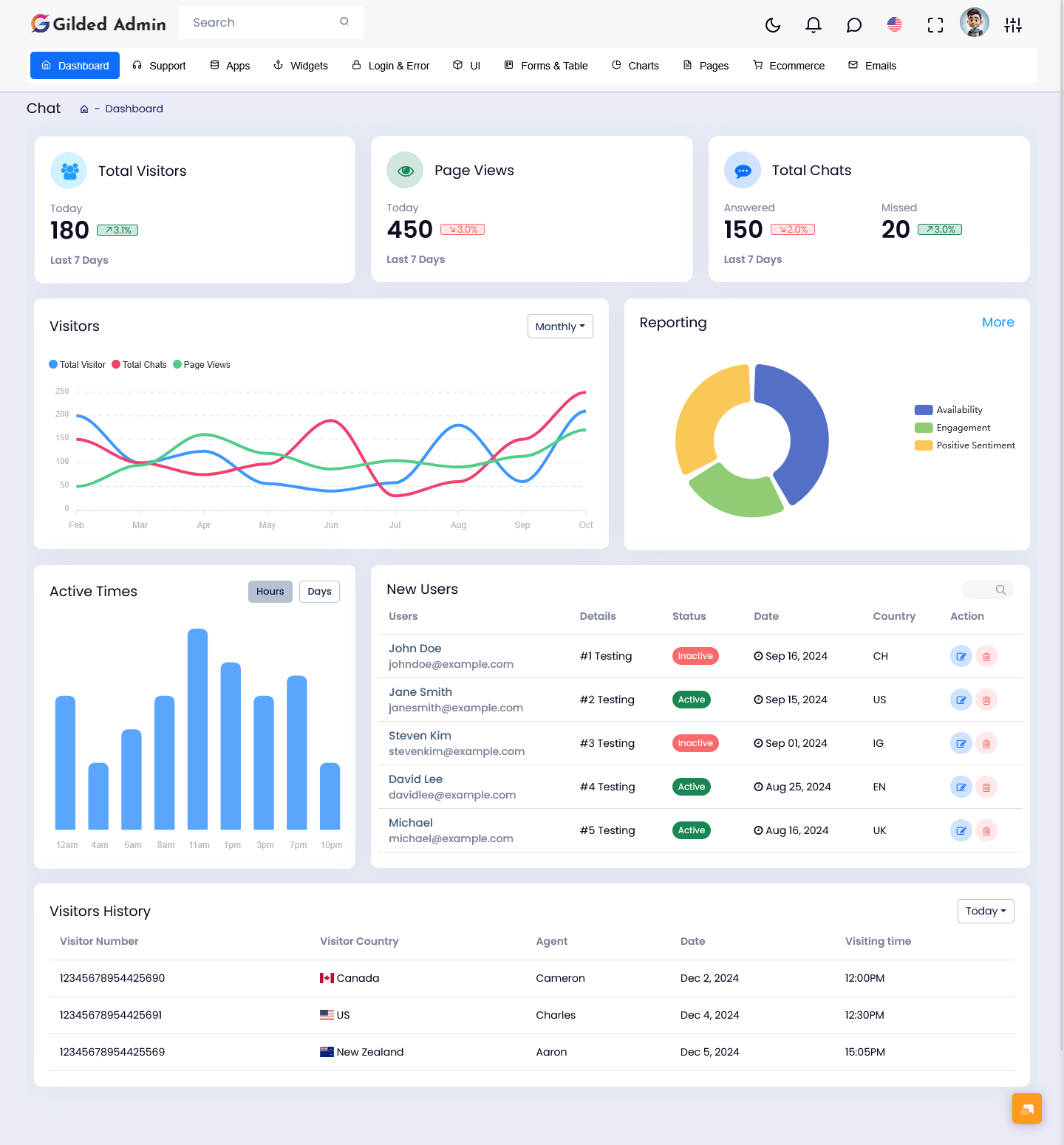Click the edit icon for John Doe
The width and height of the screenshot is (1064, 1145).
click(961, 656)
